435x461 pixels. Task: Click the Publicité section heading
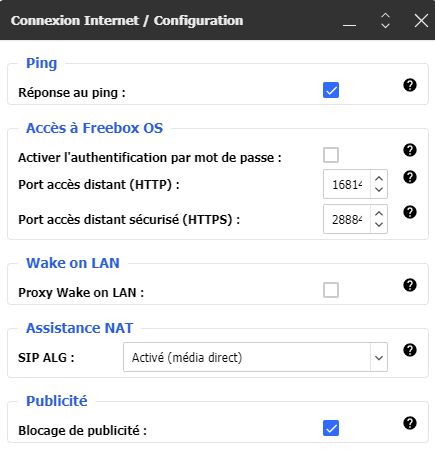(x=57, y=401)
